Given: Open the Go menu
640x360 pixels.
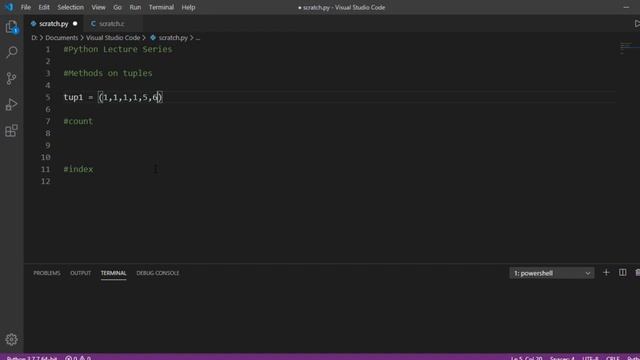Looking at the screenshot, I should click(117, 7).
